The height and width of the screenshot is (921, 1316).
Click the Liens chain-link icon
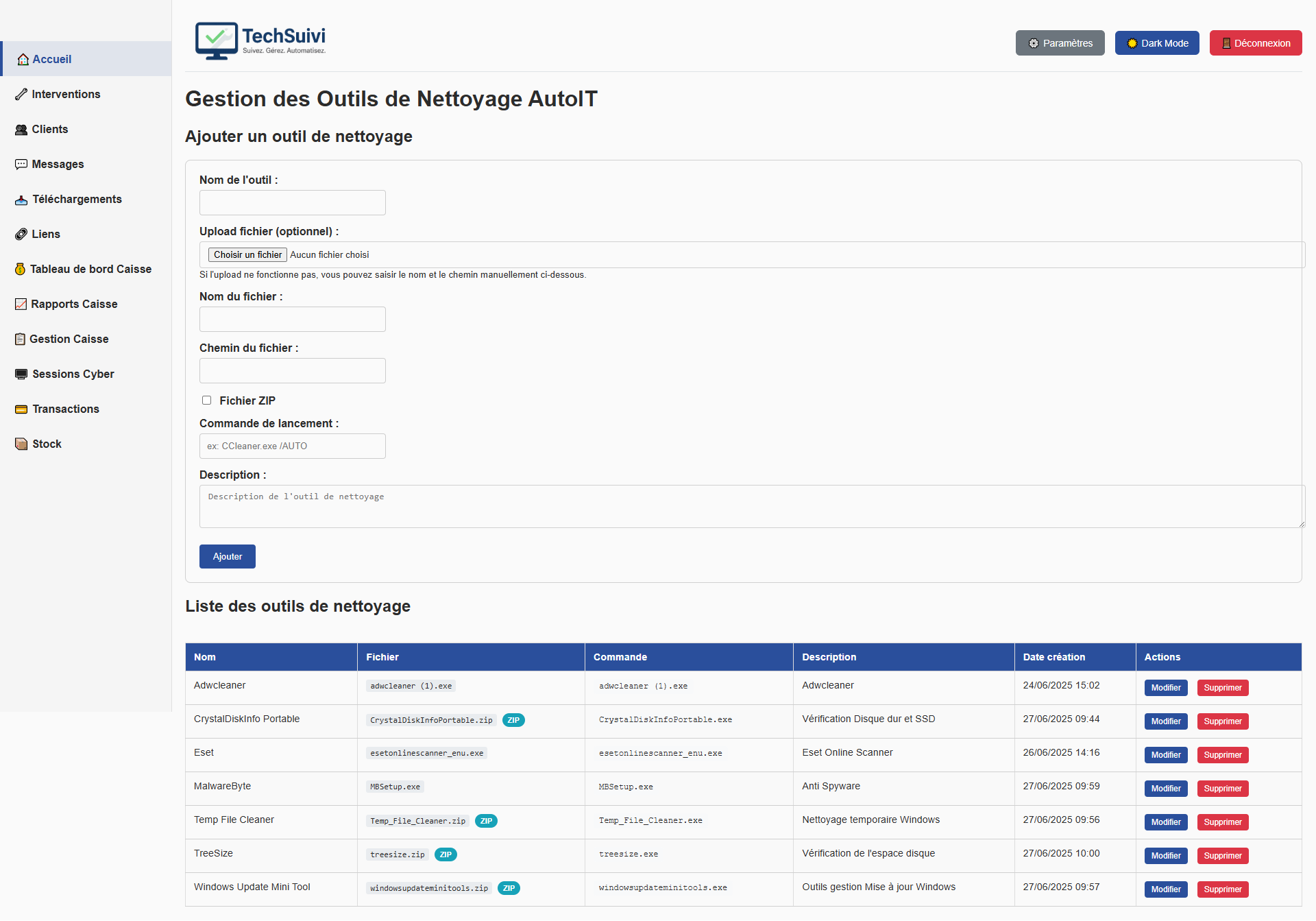point(21,234)
